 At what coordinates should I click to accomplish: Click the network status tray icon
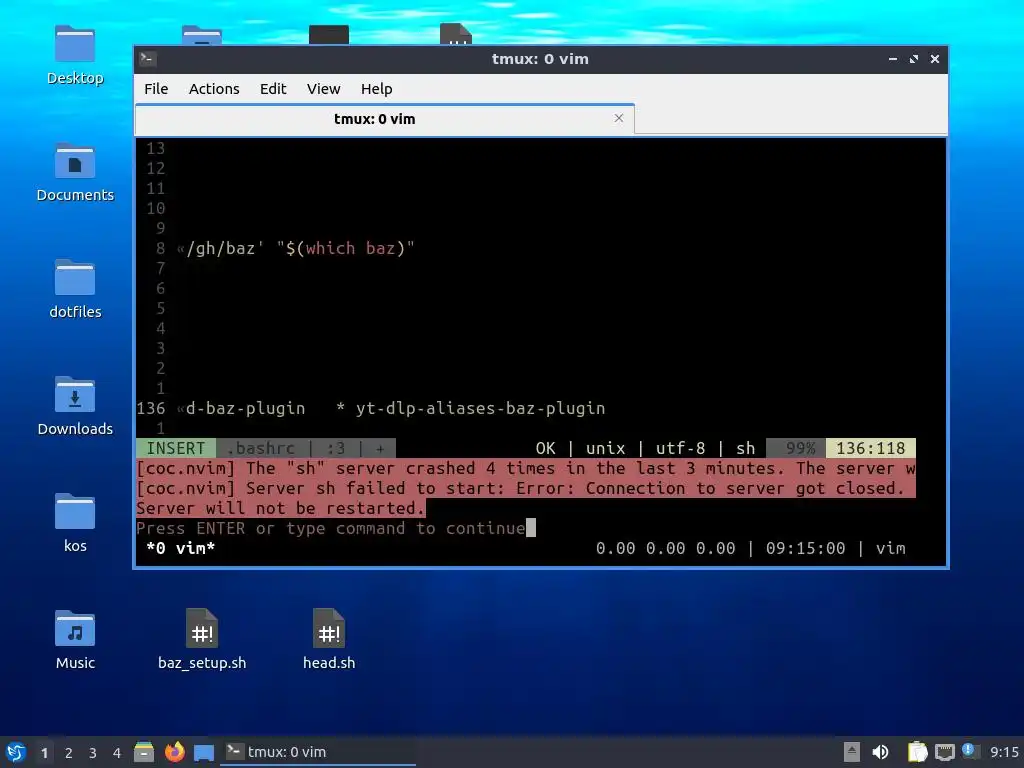[944, 752]
